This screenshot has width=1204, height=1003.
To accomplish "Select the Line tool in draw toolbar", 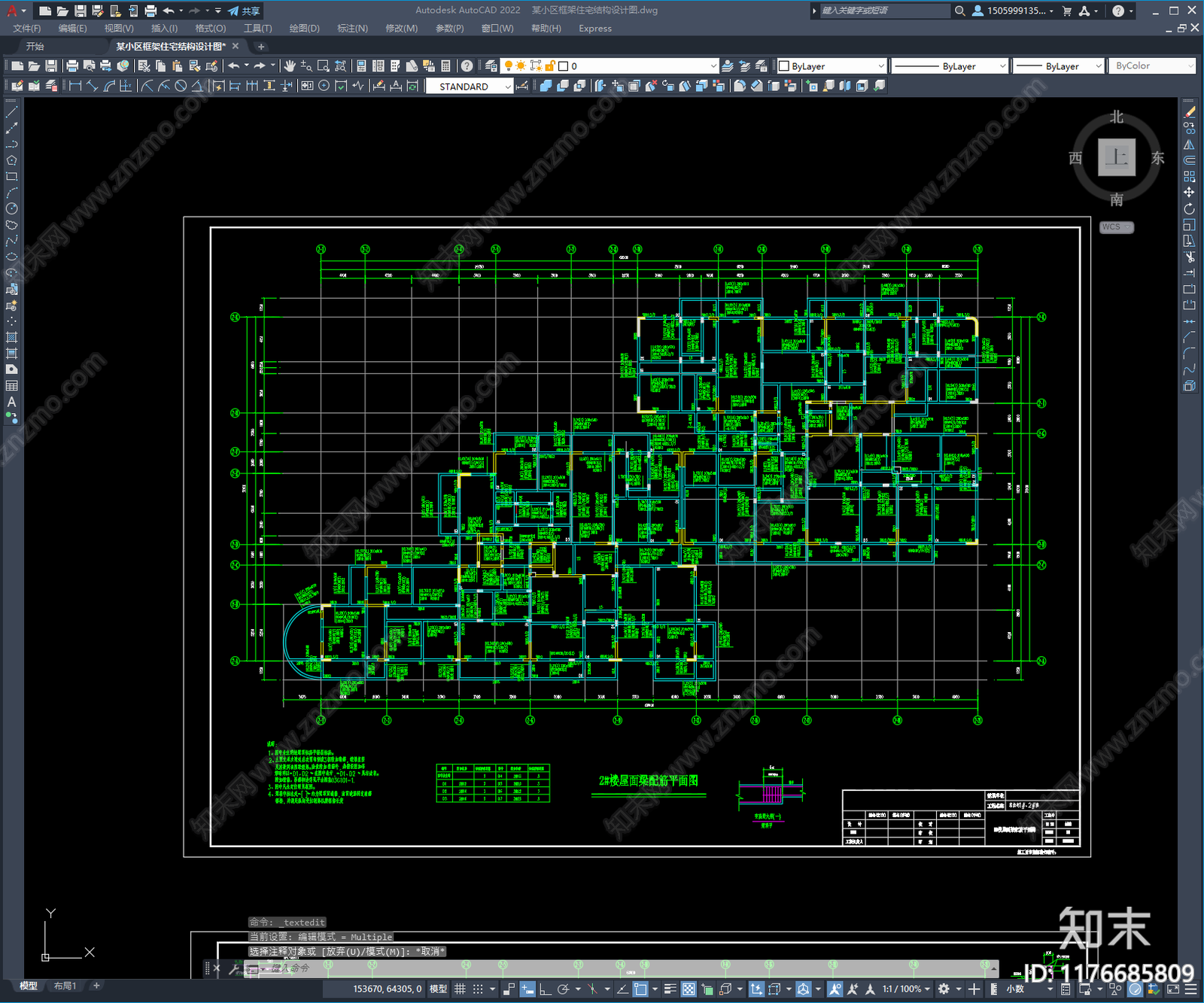I will pos(11,112).
